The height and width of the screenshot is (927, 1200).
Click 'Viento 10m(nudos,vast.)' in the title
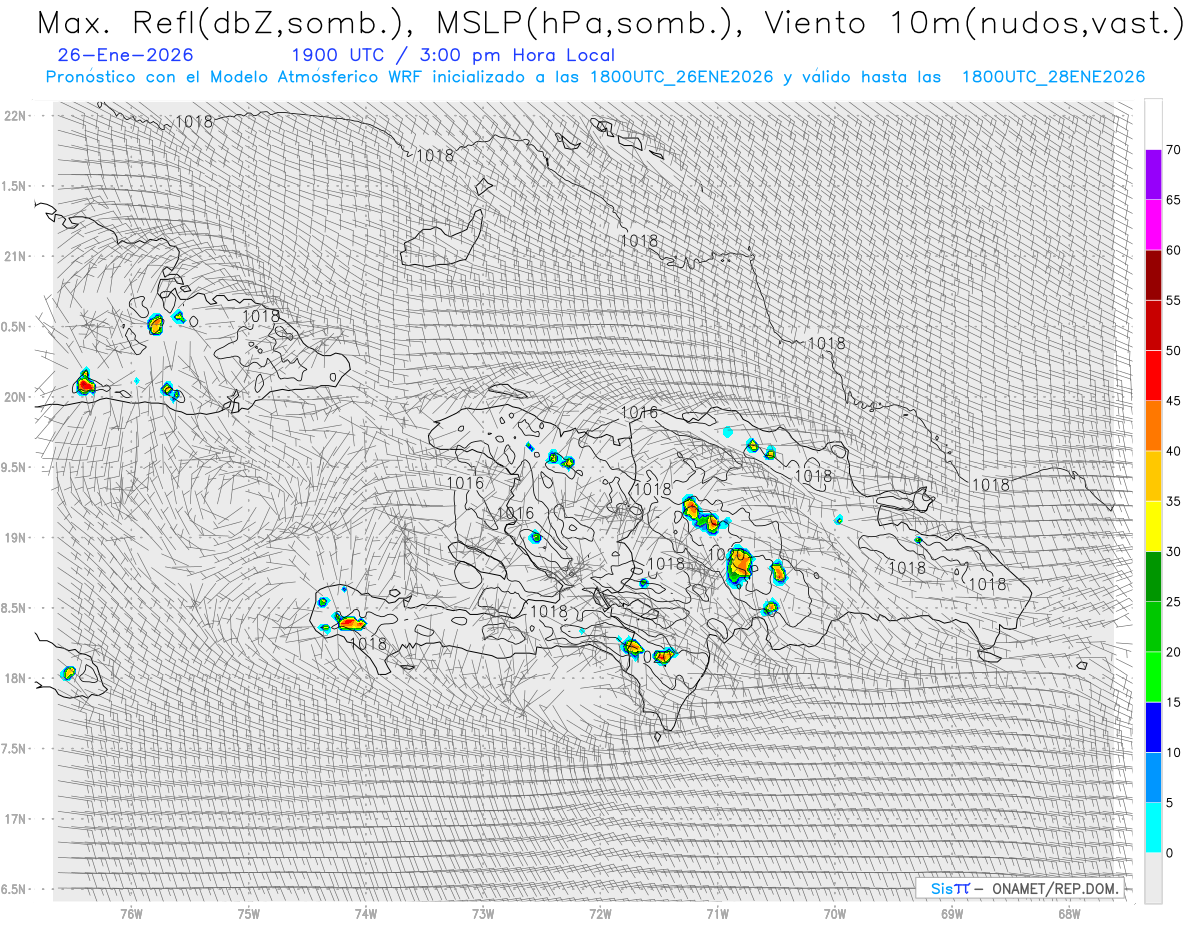[973, 23]
